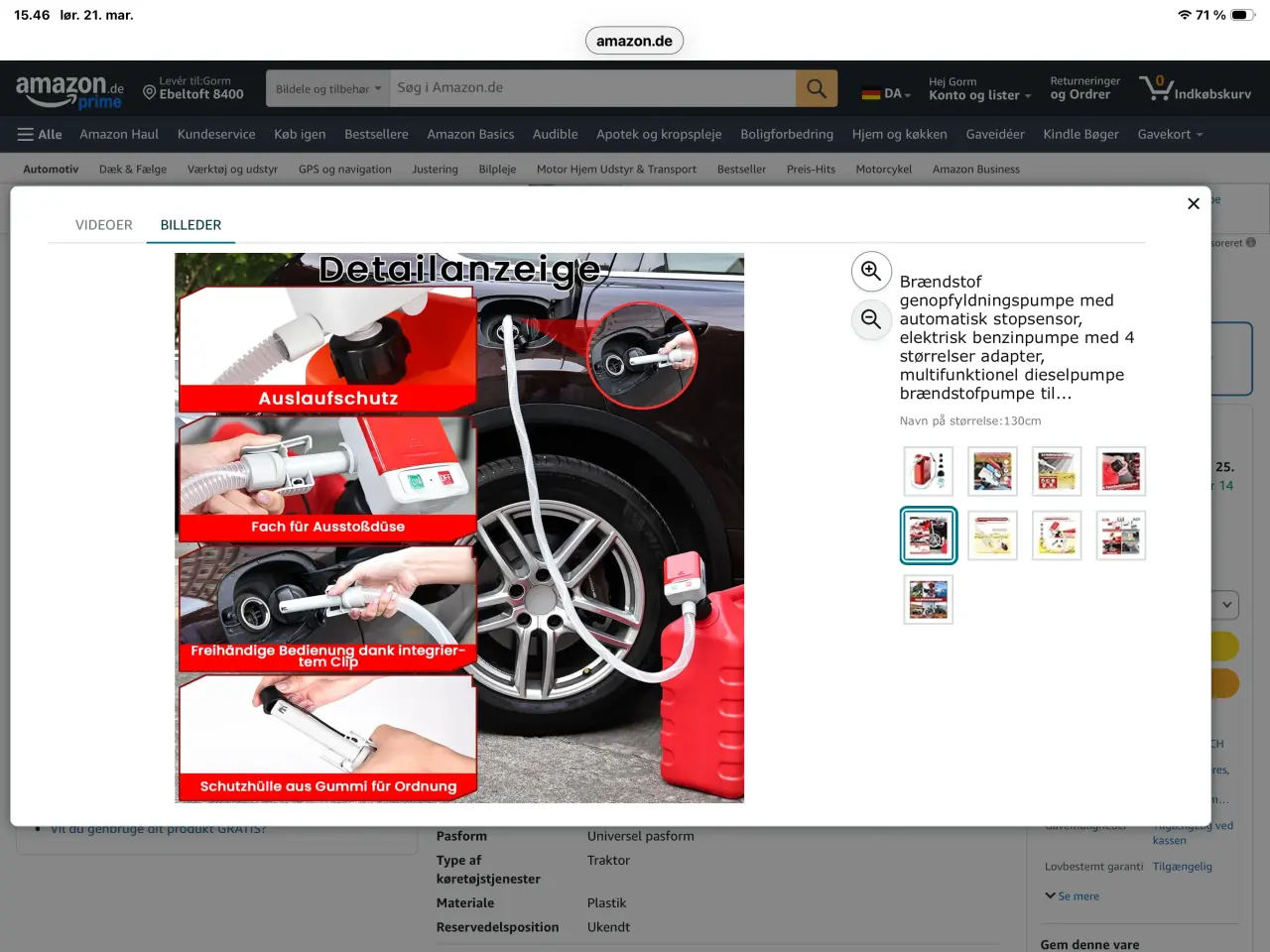Click the zoom out magnifier icon
1270x952 pixels.
871,319
